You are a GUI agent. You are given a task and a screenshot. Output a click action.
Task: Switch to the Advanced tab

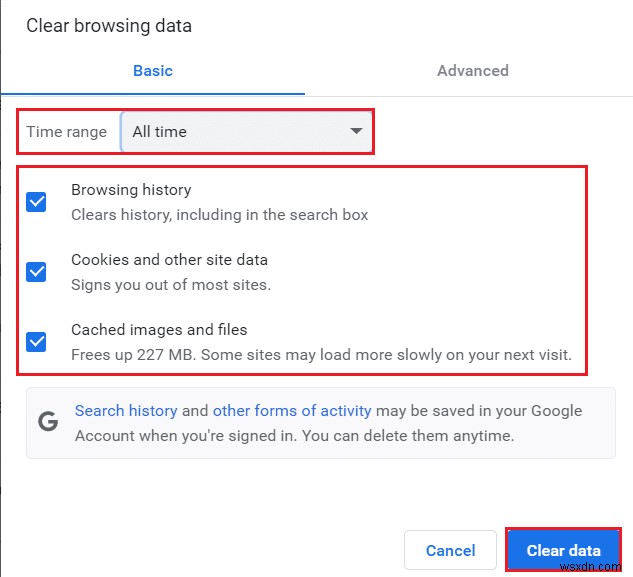[x=472, y=71]
